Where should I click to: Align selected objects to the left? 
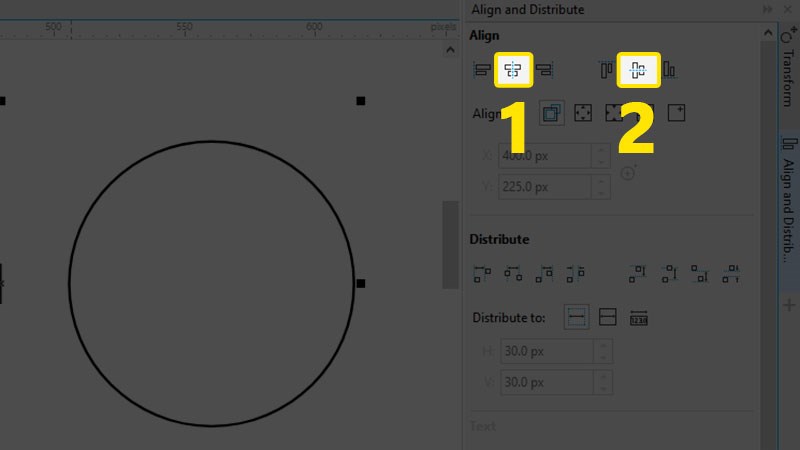[x=482, y=69]
